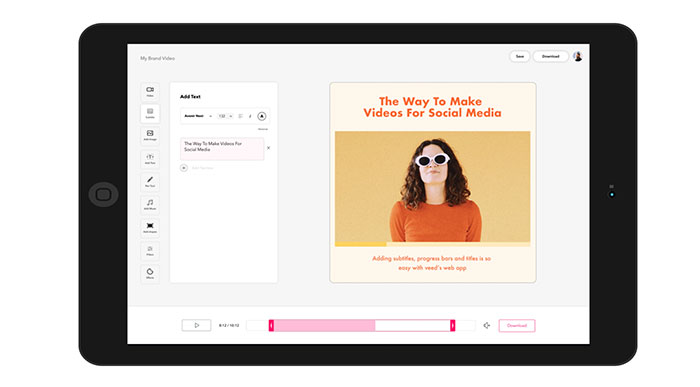The image size is (700, 387).
Task: Toggle italic text formatting
Action: (x=250, y=116)
